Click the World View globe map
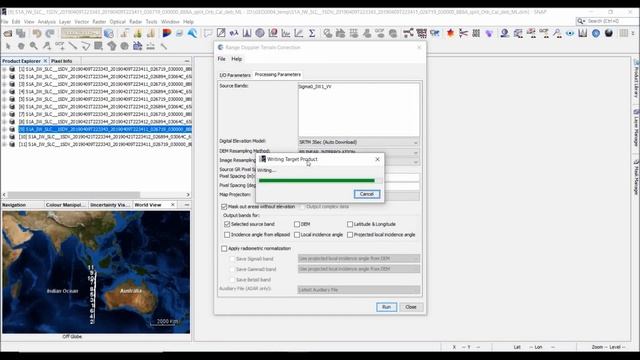 96,272
